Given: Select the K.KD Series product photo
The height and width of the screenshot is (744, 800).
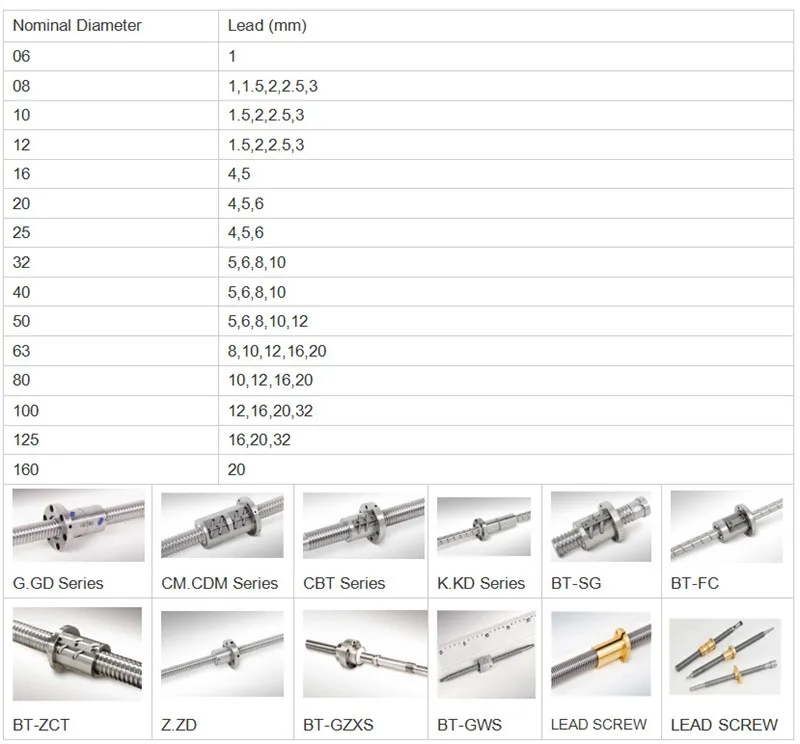Looking at the screenshot, I should (x=484, y=527).
